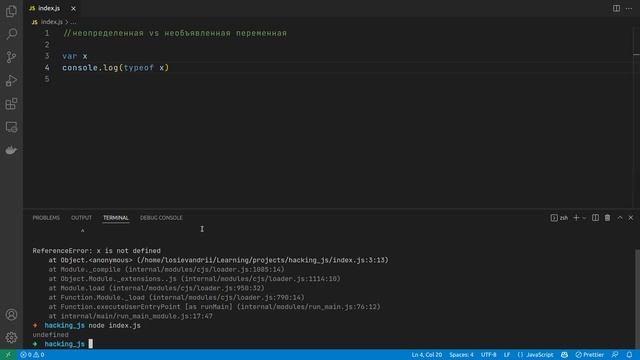Open the terminal launch profile dropdown

[x=584, y=218]
